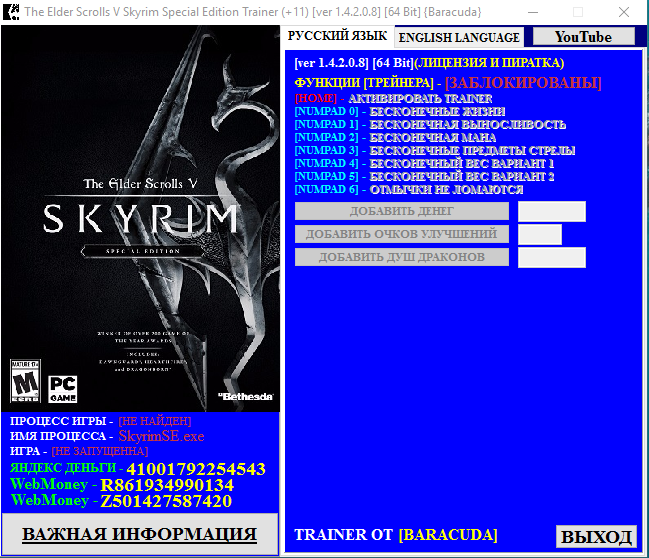Image resolution: width=649 pixels, height=558 pixels.
Task: Click the ДОБАВИТЬ ДЕНЕГ button
Action: pos(401,211)
